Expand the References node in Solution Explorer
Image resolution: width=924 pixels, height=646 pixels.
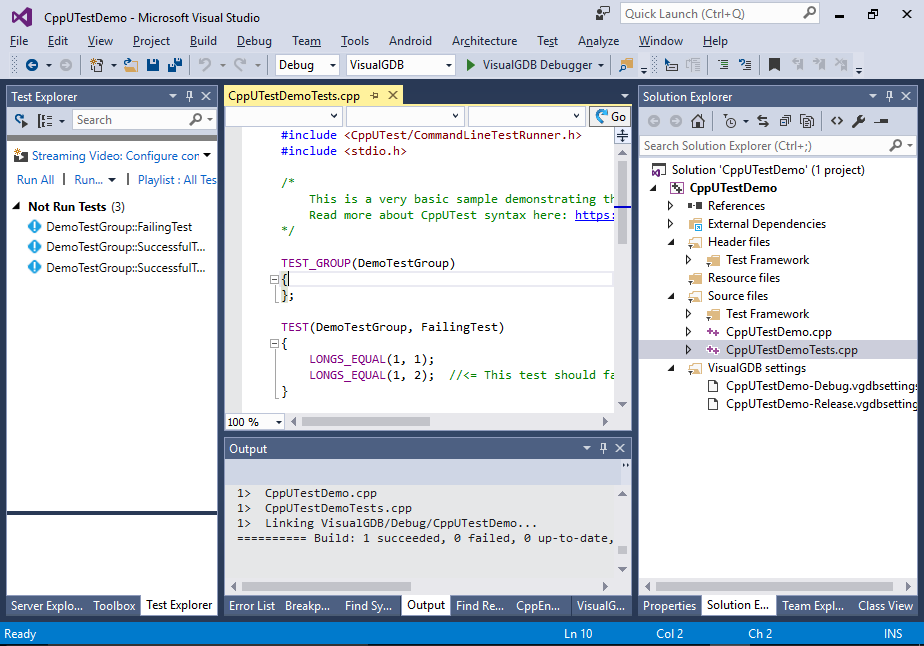point(671,206)
